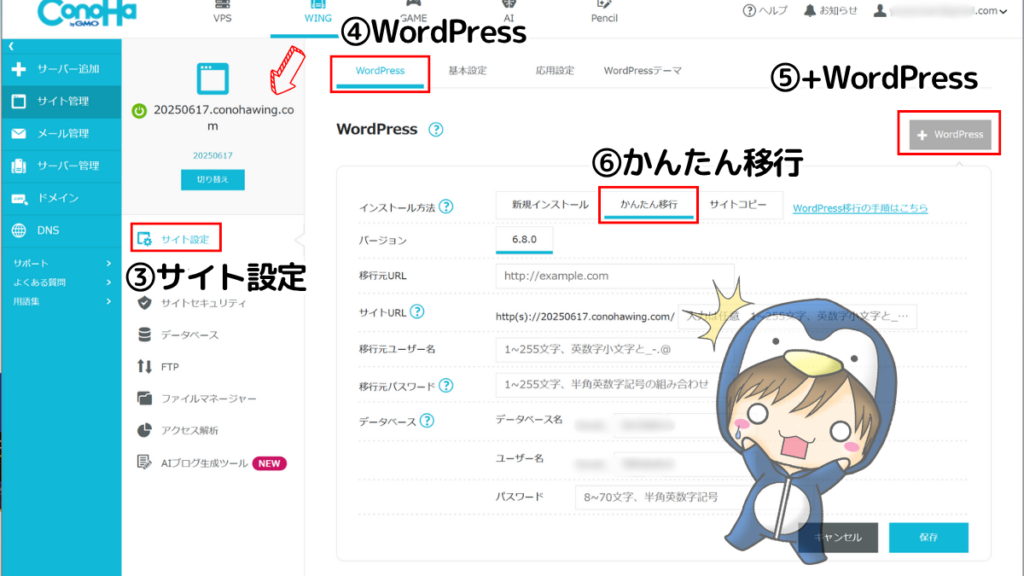Click the アクセス解析 pie chart icon

144,430
